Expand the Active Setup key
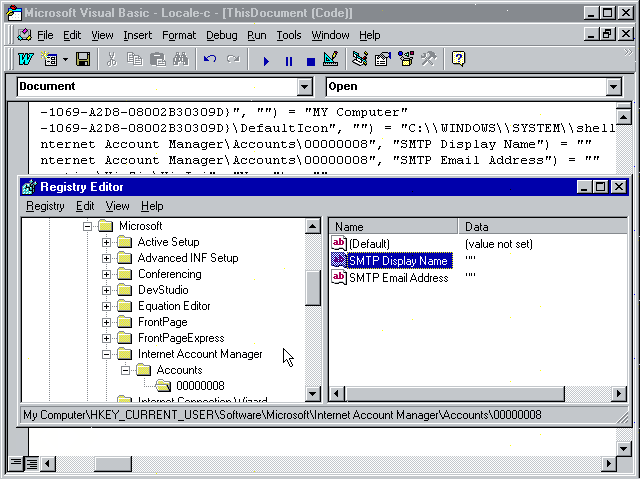The width and height of the screenshot is (640, 480). (106, 242)
